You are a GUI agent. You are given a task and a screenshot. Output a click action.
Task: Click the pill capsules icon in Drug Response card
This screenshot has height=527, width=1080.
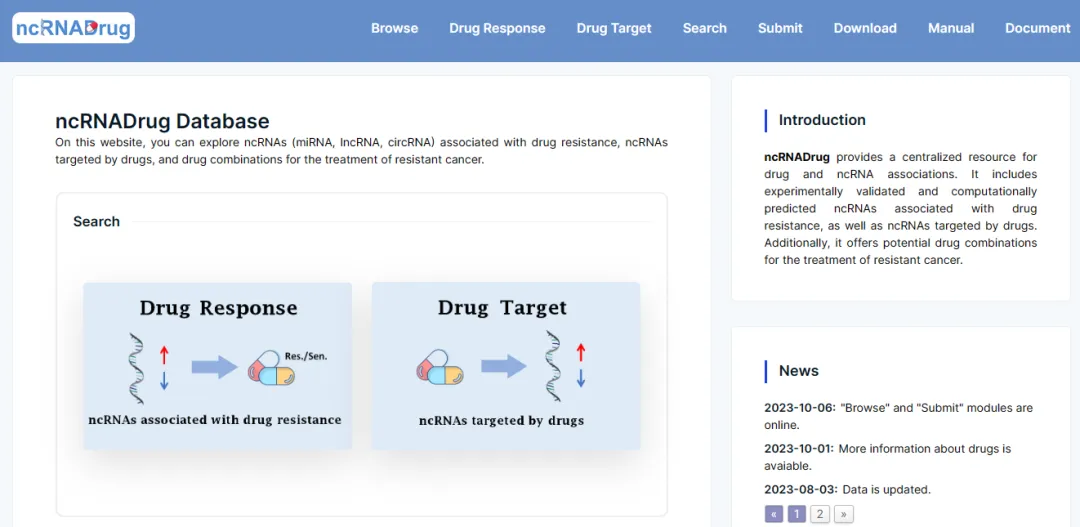tap(271, 369)
